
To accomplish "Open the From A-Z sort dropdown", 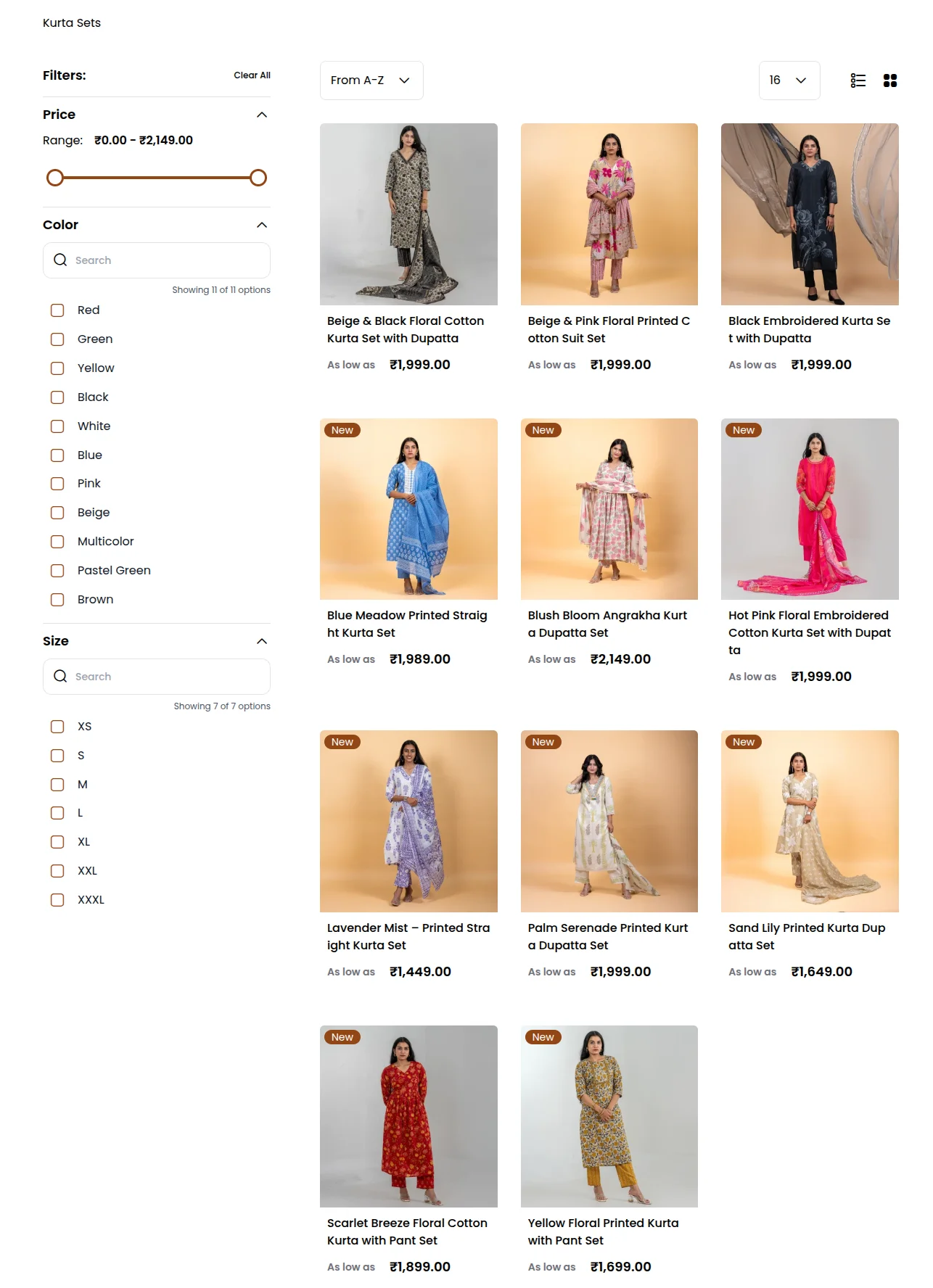I will tap(371, 80).
